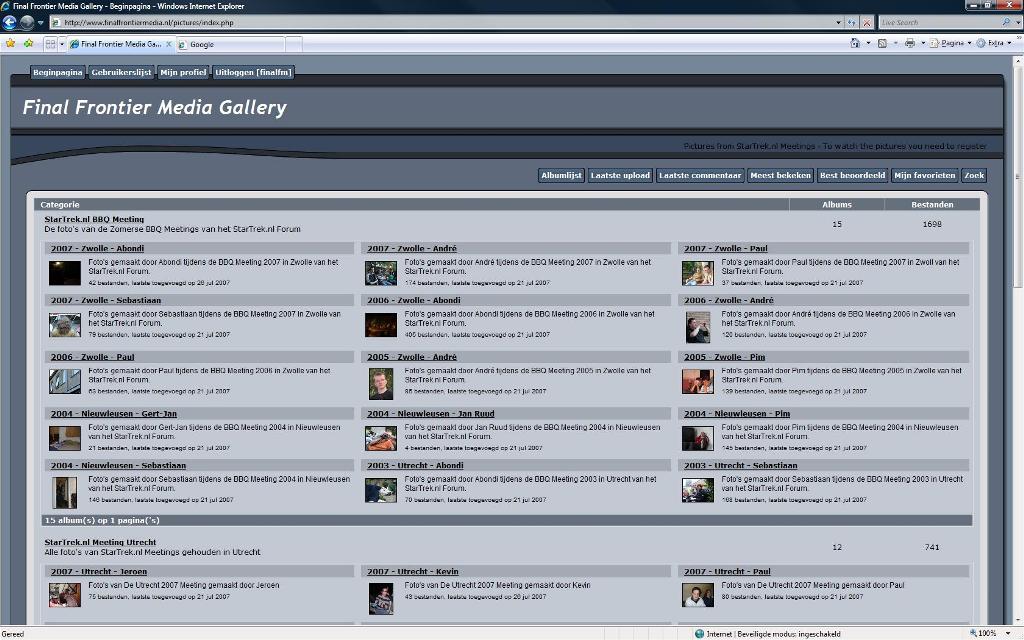Click the browser Forward arrow button
1024x640 pixels.
(x=27, y=22)
